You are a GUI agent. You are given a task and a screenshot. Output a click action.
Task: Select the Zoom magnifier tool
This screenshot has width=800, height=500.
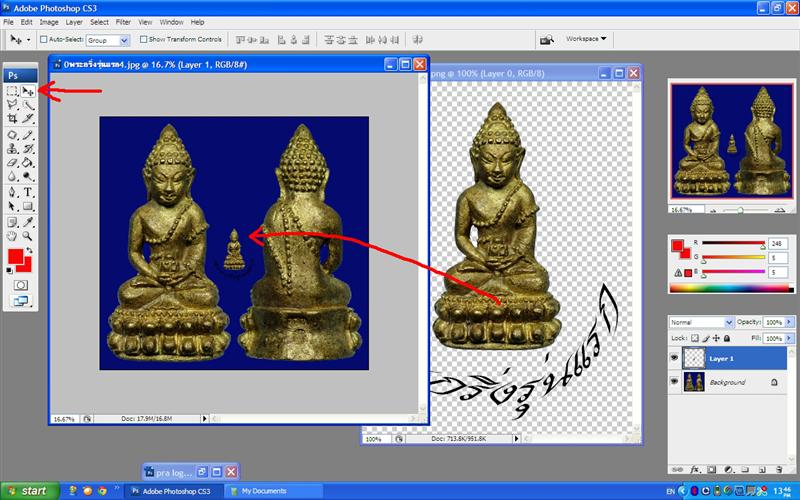[x=28, y=237]
